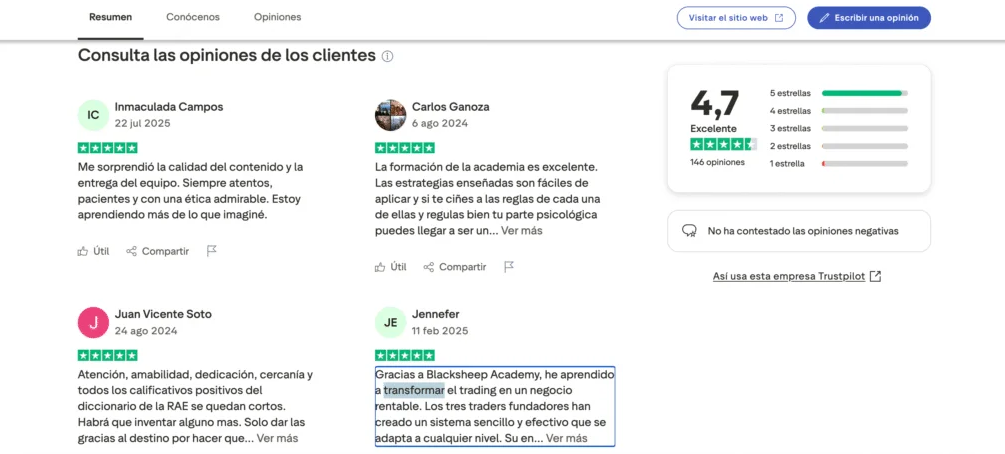
Task: Flag Inmaculada Campos review
Action: pyautogui.click(x=212, y=251)
